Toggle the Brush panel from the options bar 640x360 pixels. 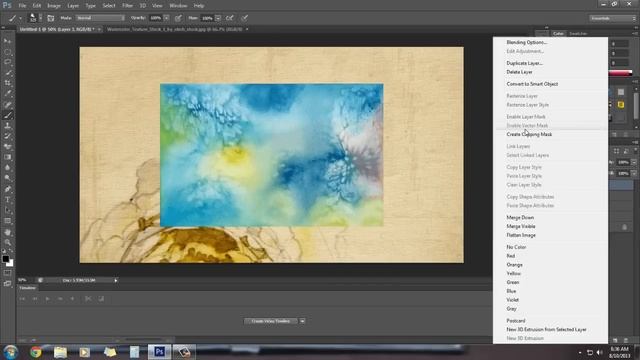(51, 18)
